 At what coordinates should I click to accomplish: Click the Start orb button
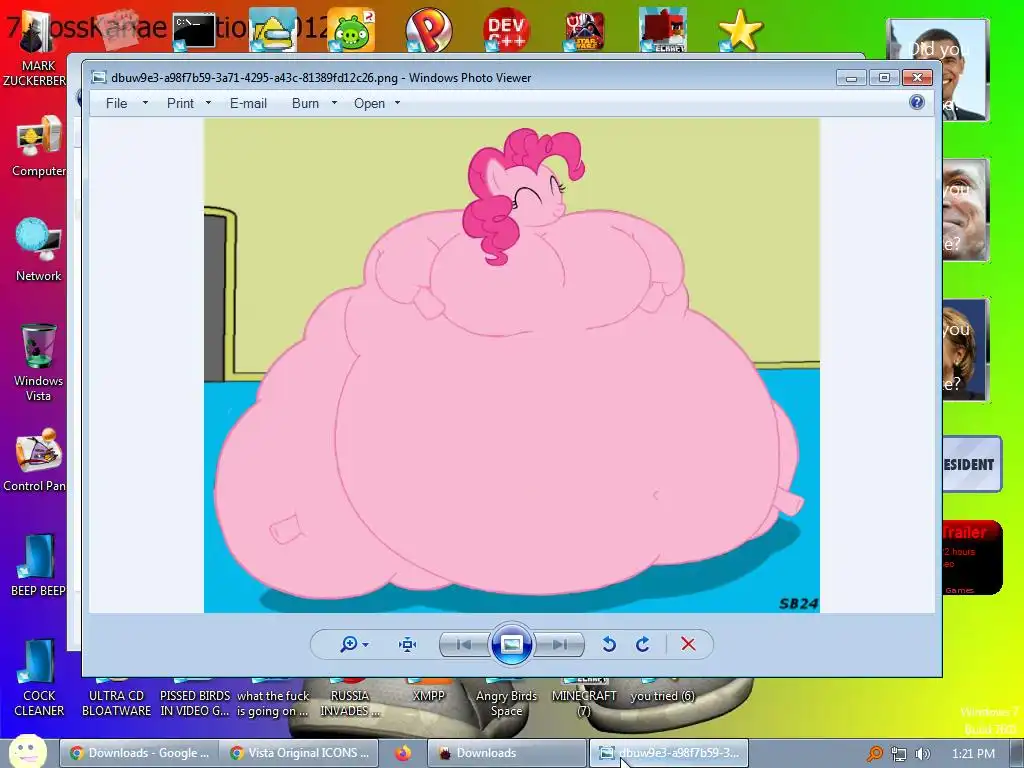[x=27, y=751]
